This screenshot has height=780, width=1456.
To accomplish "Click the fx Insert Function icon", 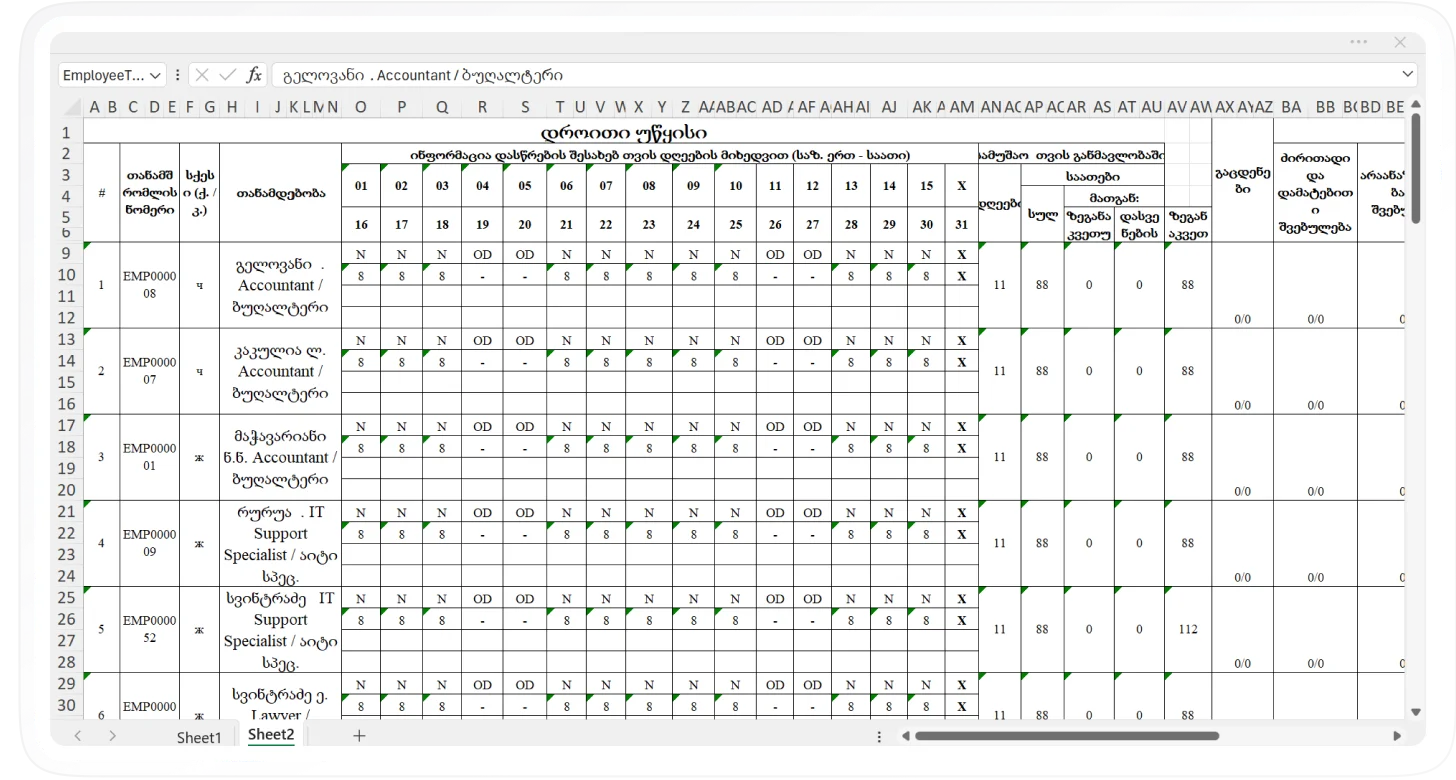I will click(x=254, y=75).
